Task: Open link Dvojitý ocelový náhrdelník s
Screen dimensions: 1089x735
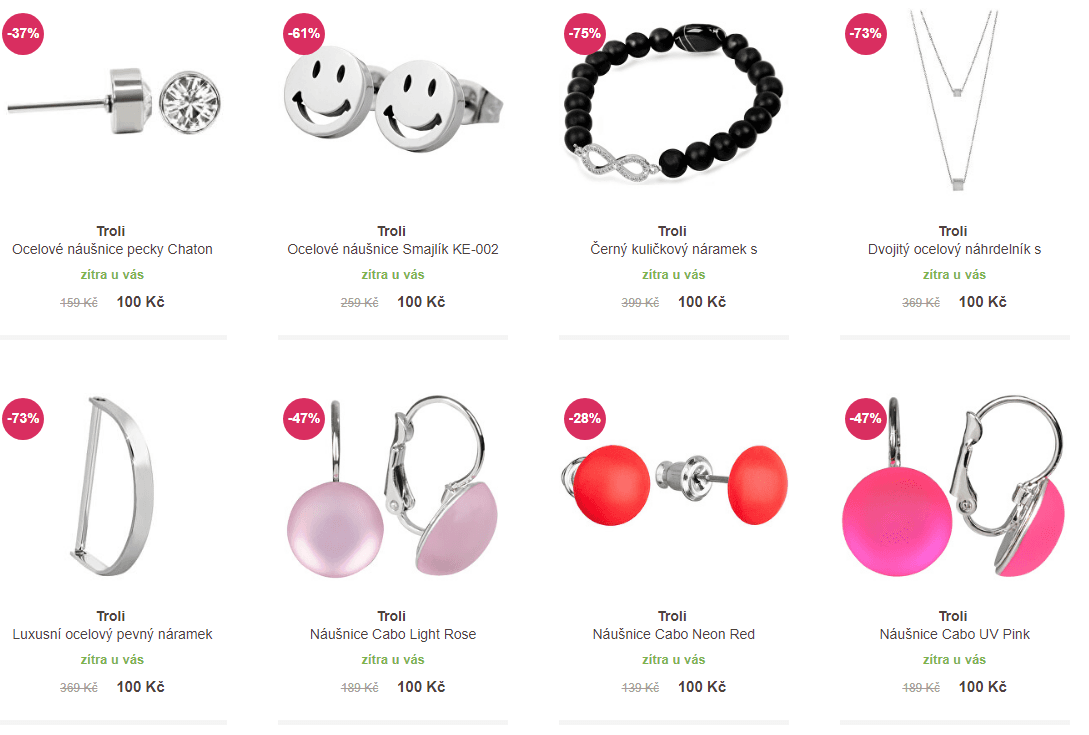Action: [954, 249]
